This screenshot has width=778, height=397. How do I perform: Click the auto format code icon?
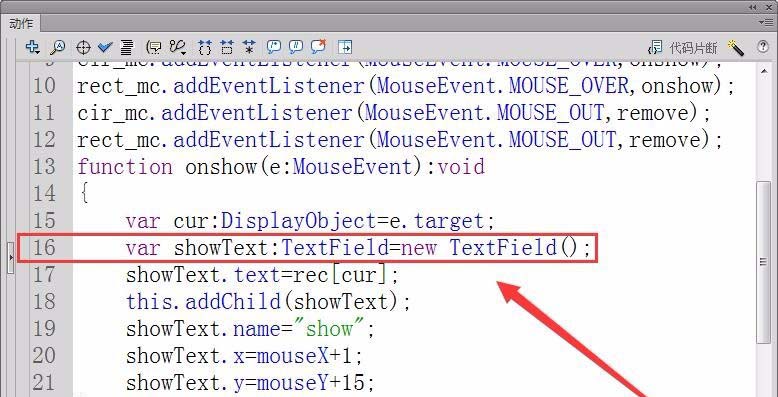pos(127,48)
